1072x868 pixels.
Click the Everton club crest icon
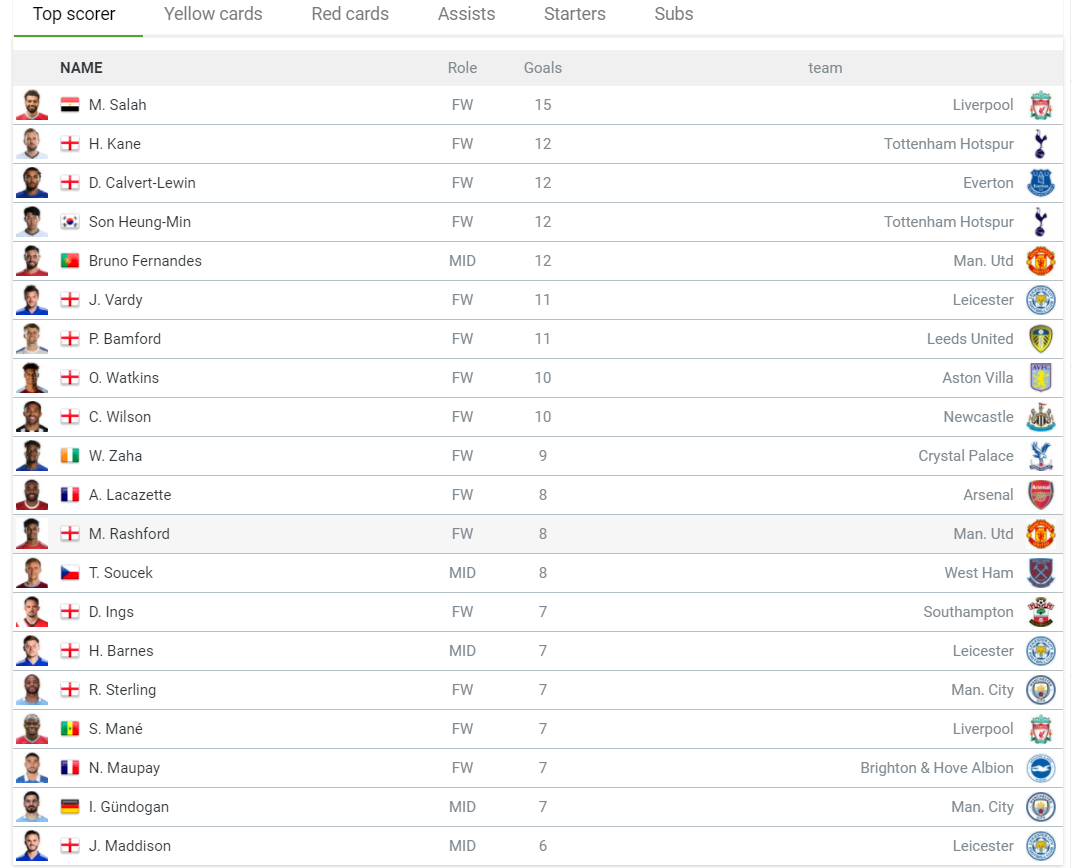1041,183
